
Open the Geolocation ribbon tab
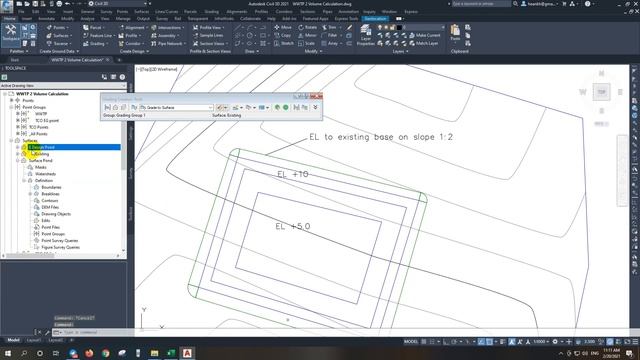point(375,19)
